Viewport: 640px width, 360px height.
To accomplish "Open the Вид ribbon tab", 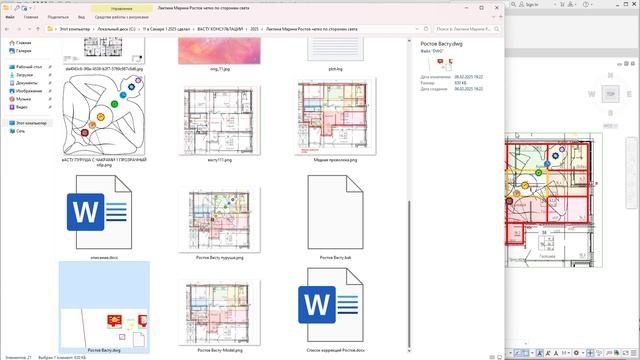I will [82, 17].
